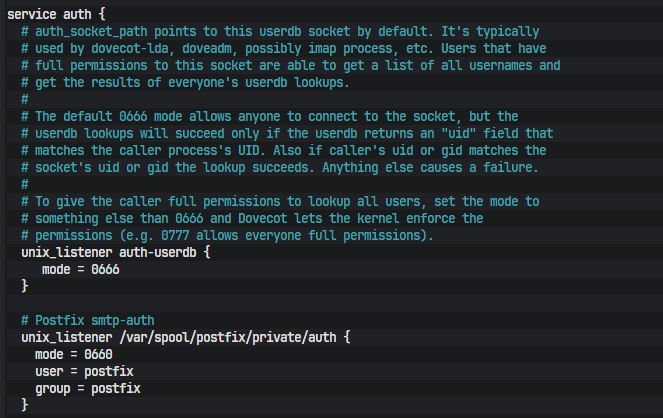Click the "0660" mode value
Viewport: 663px width, 418px height.
coord(95,354)
